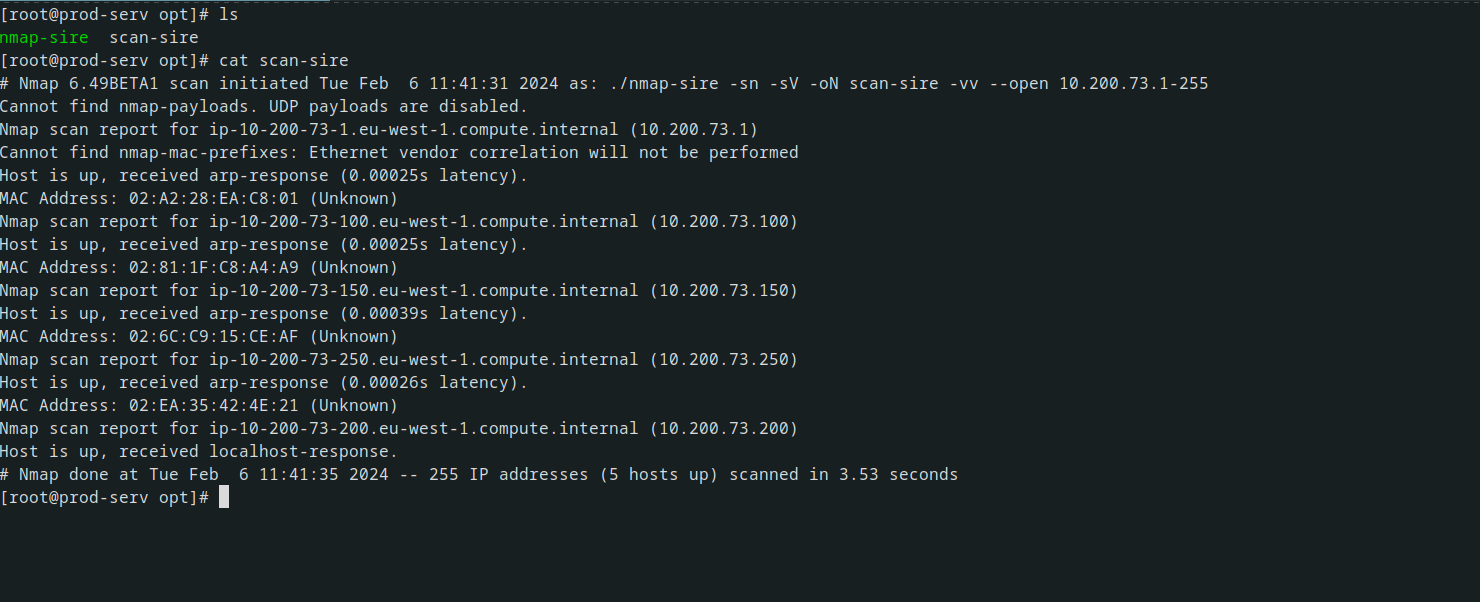Image resolution: width=1480 pixels, height=602 pixels.
Task: Click 'Cannot find nmap-mac-prefixes' warning line
Action: point(399,153)
